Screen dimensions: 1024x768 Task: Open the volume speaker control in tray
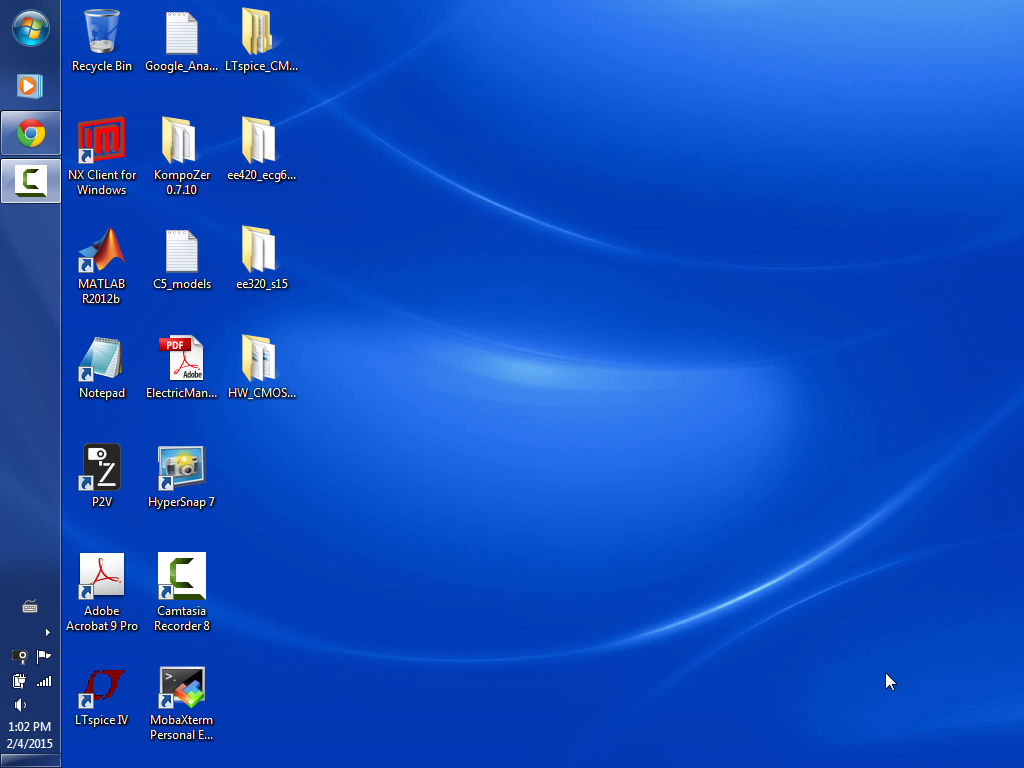pyautogui.click(x=19, y=705)
